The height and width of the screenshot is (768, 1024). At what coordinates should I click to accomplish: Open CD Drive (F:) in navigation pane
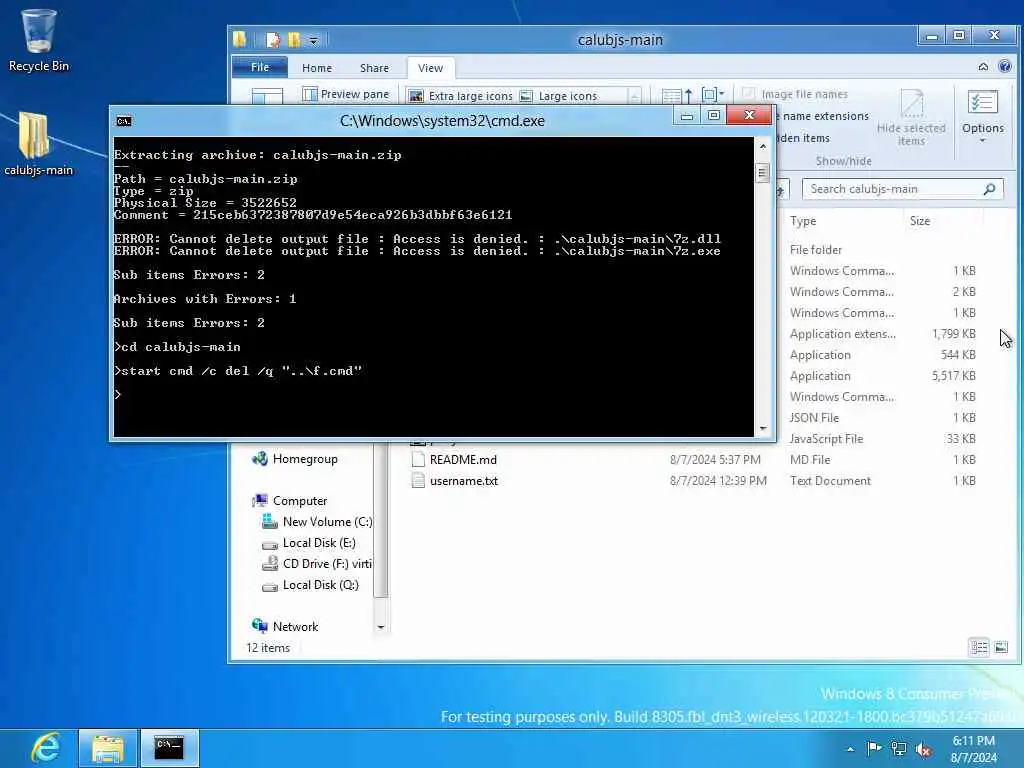[317, 564]
